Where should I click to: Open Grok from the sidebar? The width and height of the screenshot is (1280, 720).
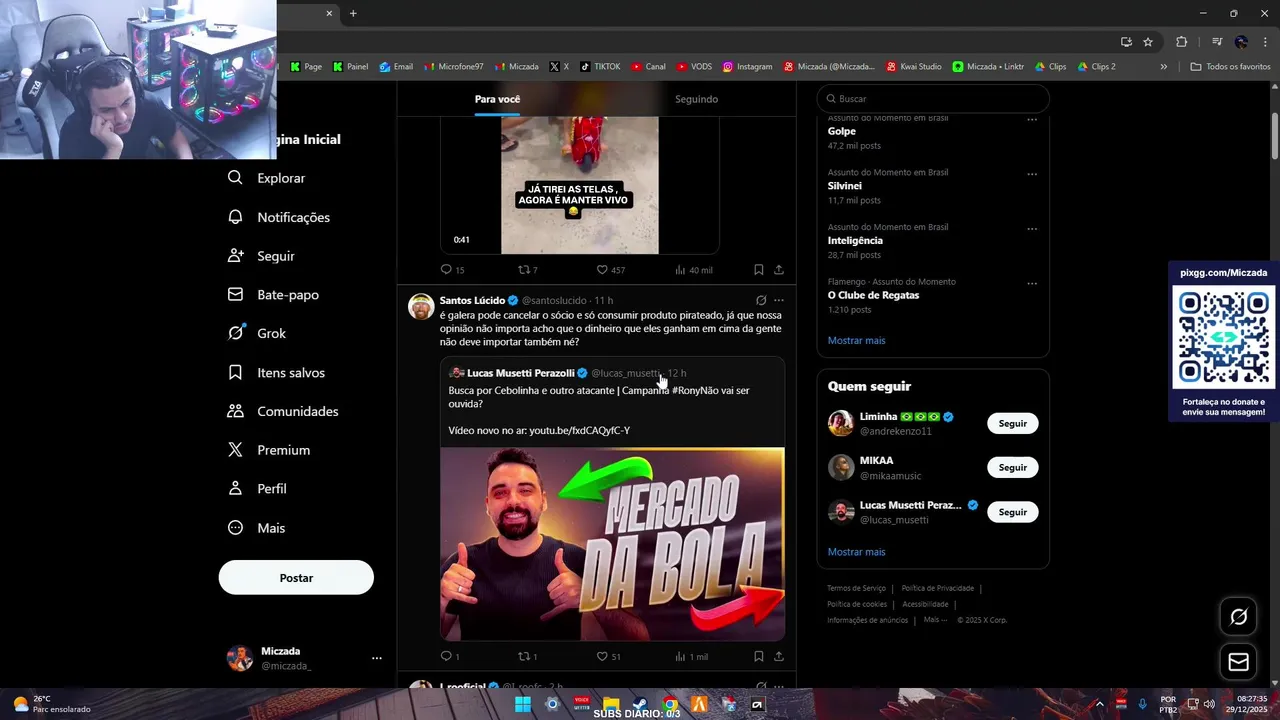(x=257, y=333)
